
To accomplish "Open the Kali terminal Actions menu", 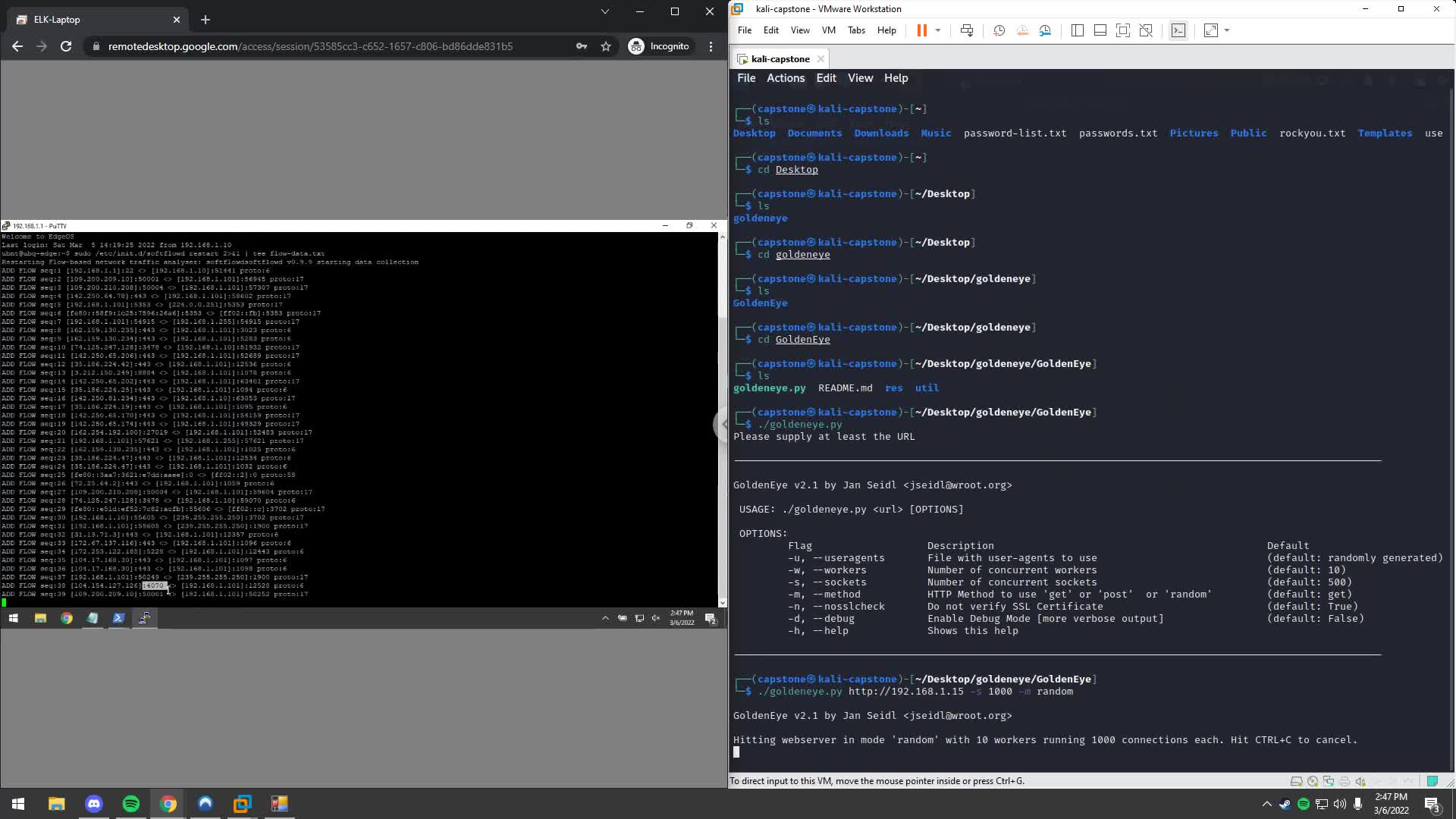I will click(785, 78).
